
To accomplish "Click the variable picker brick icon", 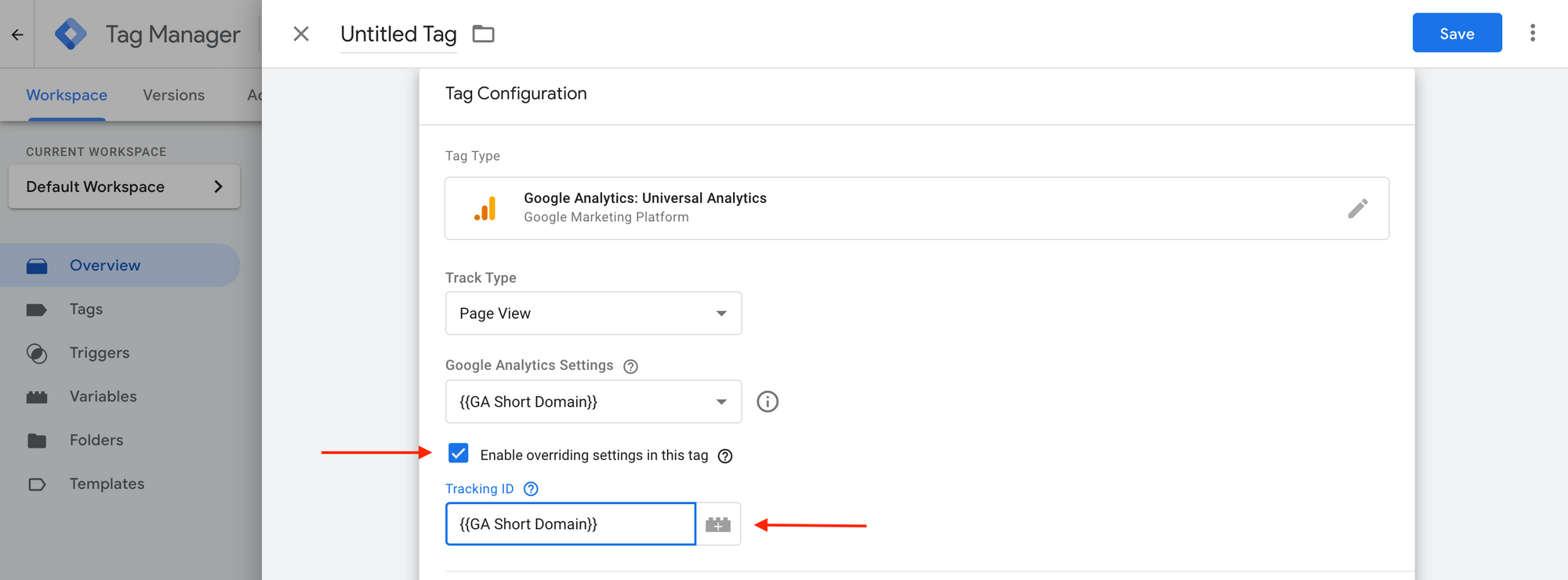I will pyautogui.click(x=718, y=524).
